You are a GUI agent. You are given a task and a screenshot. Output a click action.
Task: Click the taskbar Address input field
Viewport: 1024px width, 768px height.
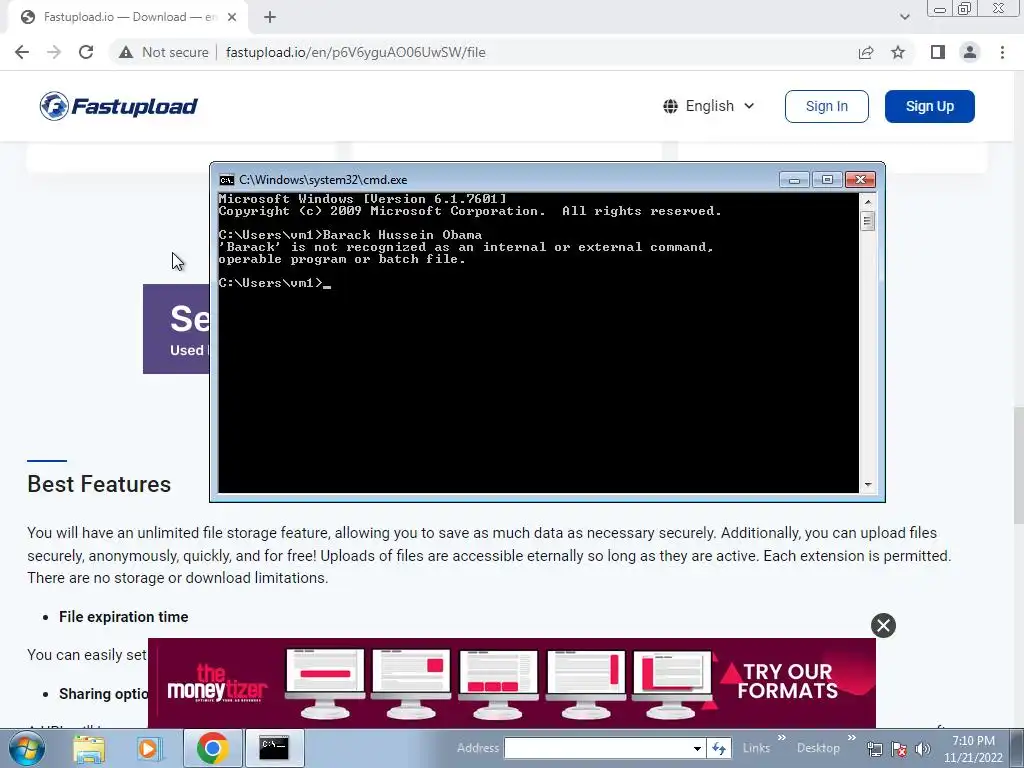coord(598,748)
